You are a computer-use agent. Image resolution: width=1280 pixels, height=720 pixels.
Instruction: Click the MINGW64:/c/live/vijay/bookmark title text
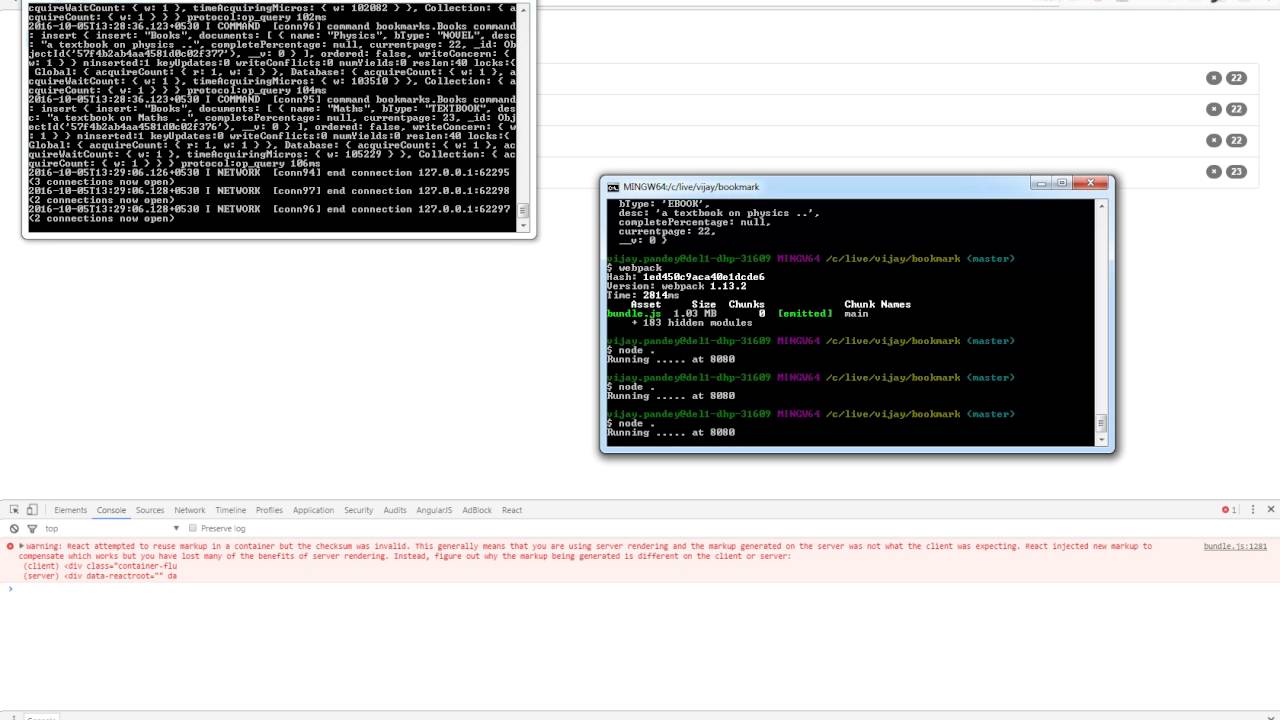point(691,187)
